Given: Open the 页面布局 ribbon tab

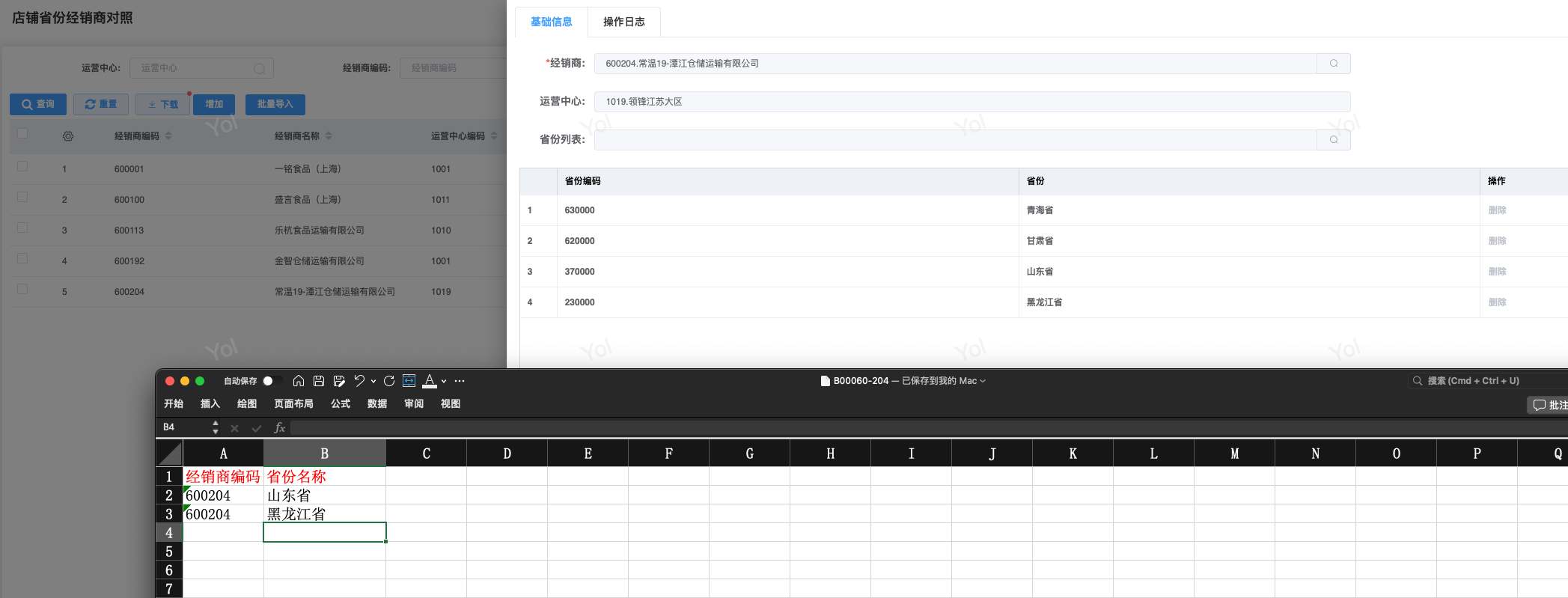Looking at the screenshot, I should point(293,403).
